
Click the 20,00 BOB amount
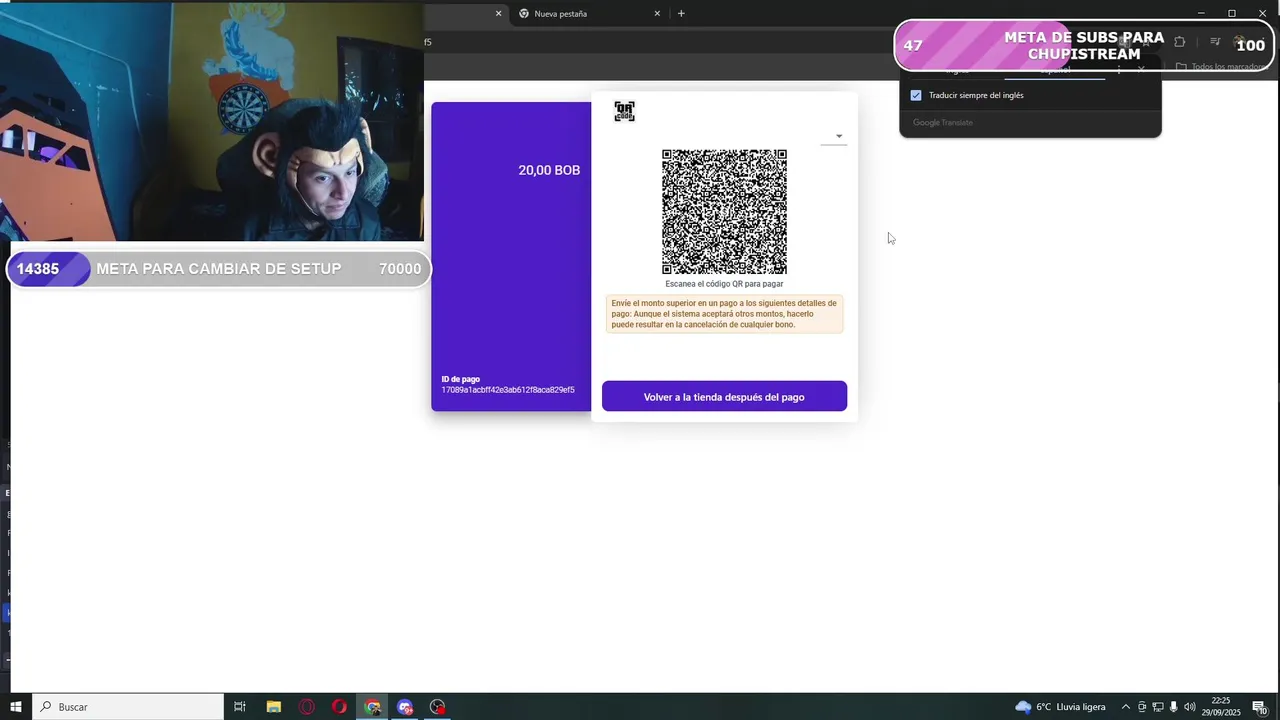click(549, 170)
